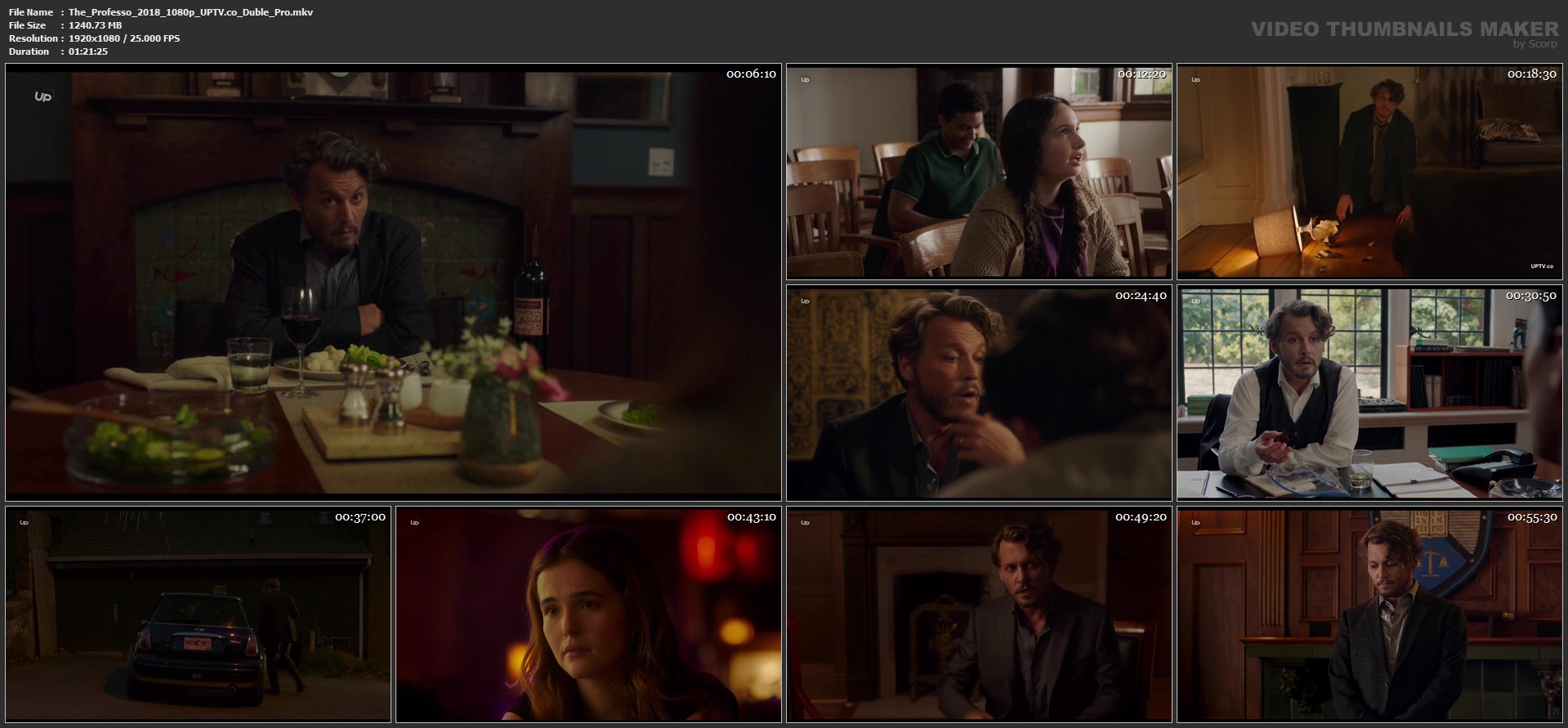Click the file size value 1240.73 MB

point(95,25)
